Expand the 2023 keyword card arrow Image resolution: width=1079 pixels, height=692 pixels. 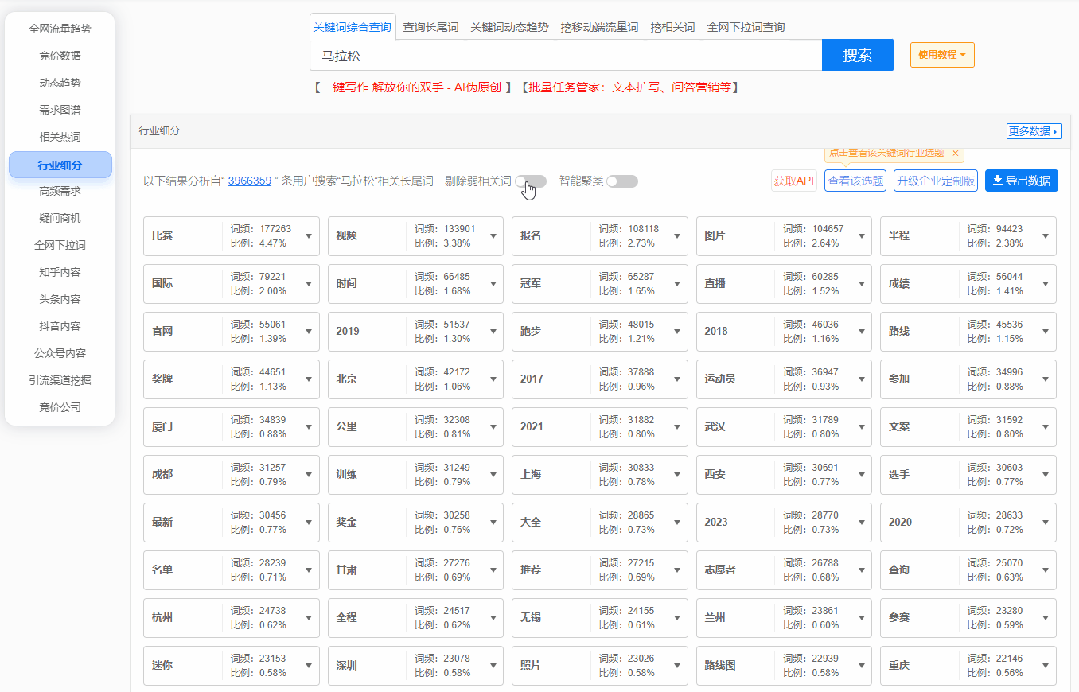pyautogui.click(x=862, y=523)
